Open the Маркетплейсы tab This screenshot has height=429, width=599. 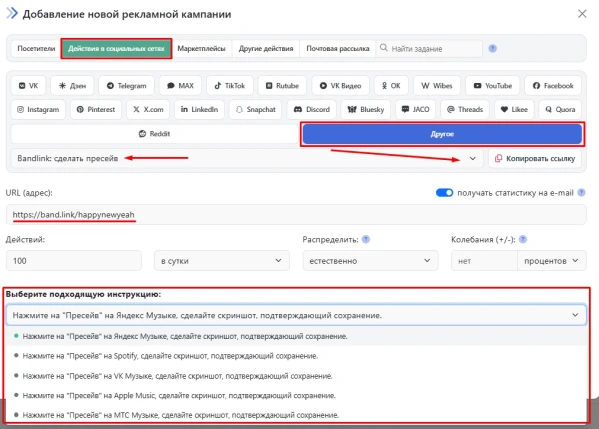201,49
